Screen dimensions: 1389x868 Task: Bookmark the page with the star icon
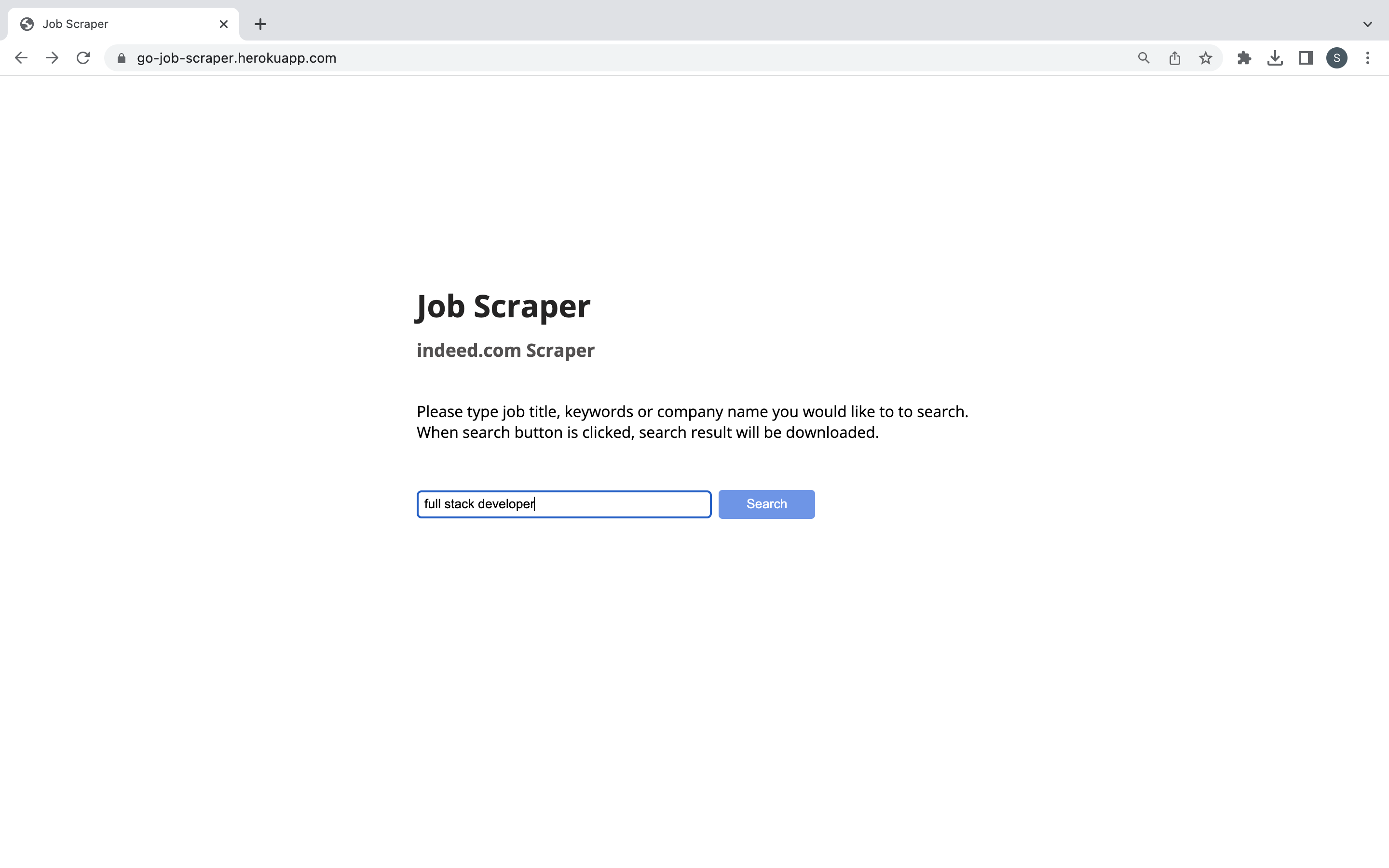(x=1205, y=57)
